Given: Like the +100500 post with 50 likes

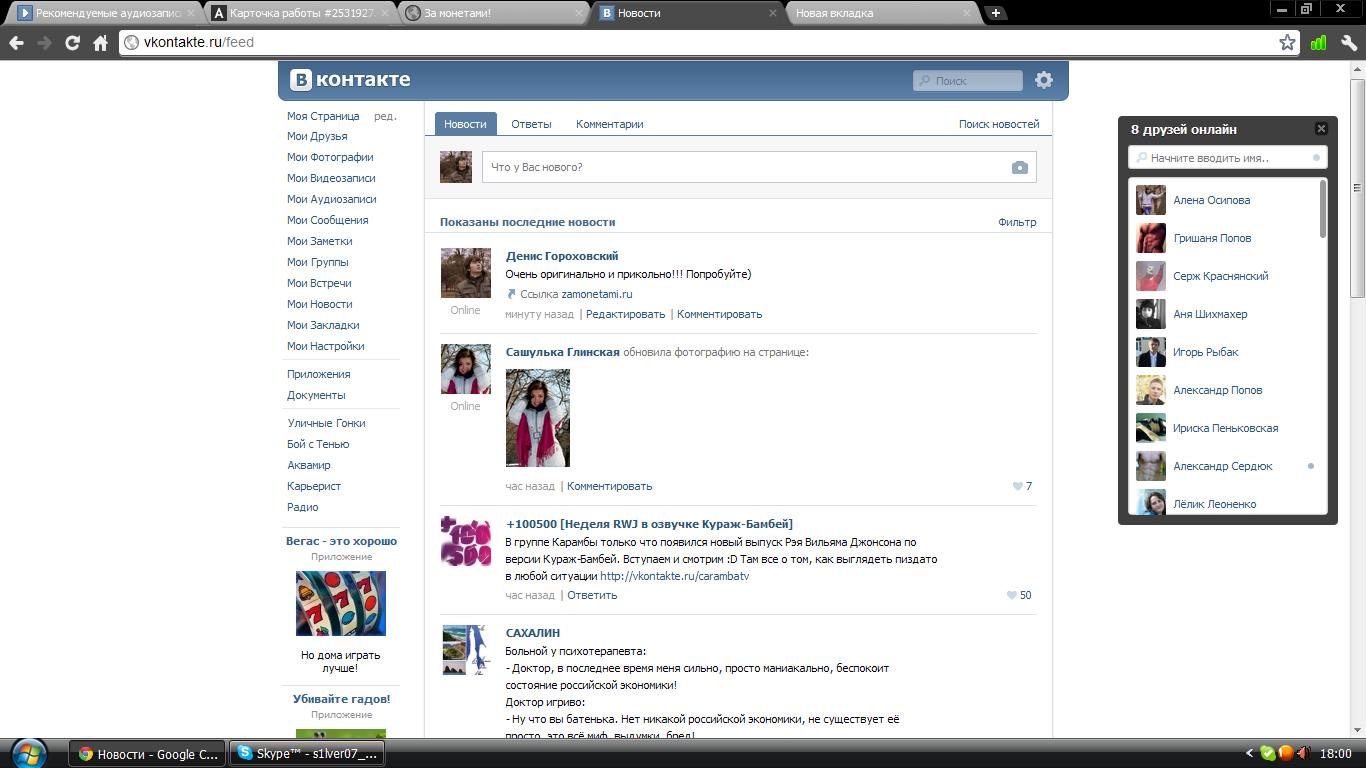Looking at the screenshot, I should (x=1019, y=595).
